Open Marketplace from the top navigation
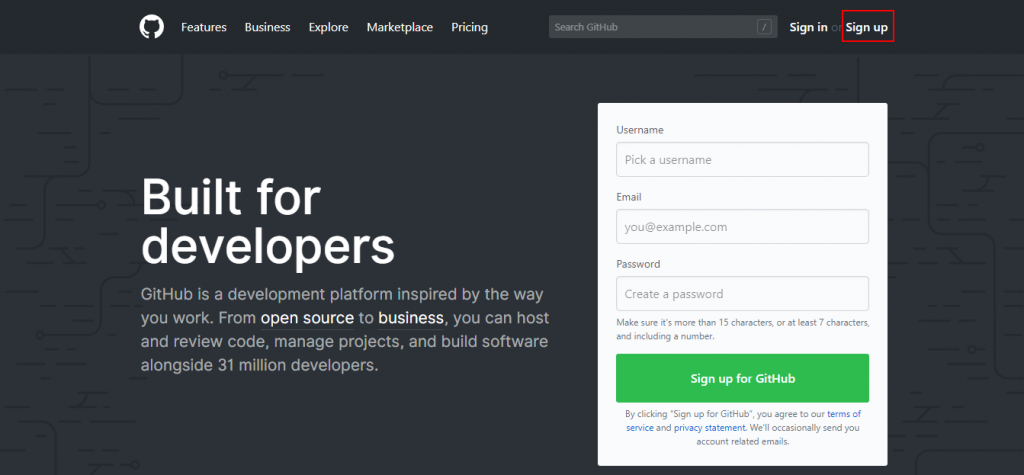Viewport: 1024px width, 475px height. point(400,27)
